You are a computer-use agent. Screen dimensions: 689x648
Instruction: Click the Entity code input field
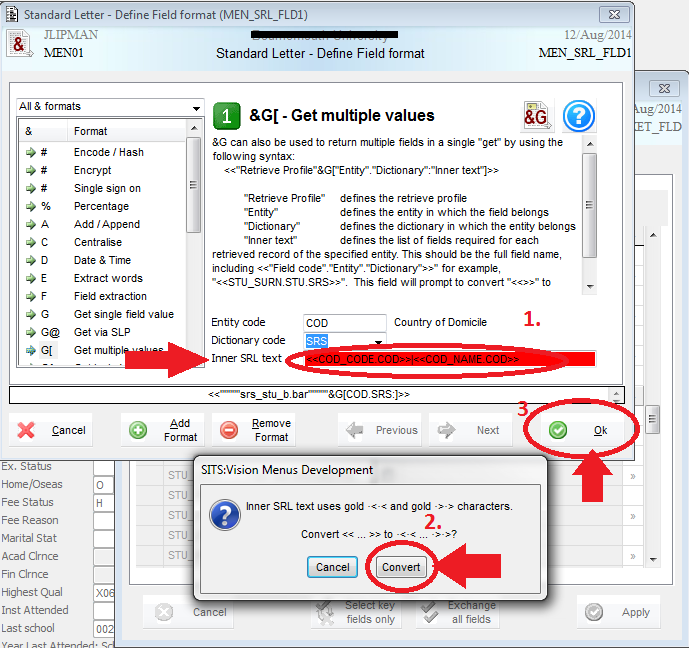(344, 322)
